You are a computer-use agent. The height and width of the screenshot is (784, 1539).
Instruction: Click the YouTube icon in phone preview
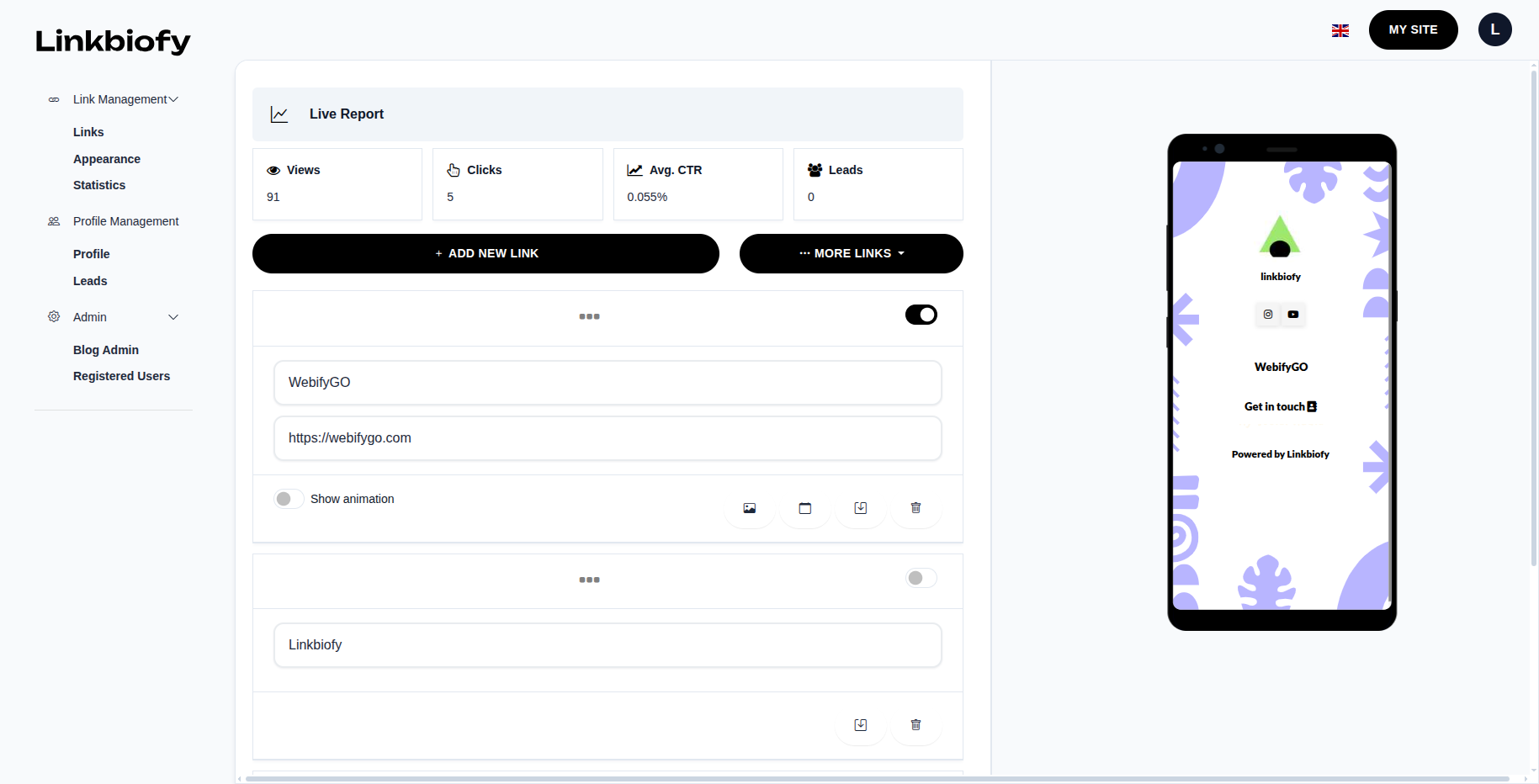click(1293, 315)
